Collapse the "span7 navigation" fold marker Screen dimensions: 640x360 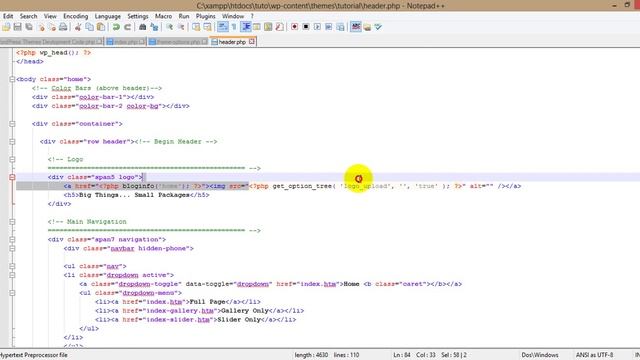point(12,240)
